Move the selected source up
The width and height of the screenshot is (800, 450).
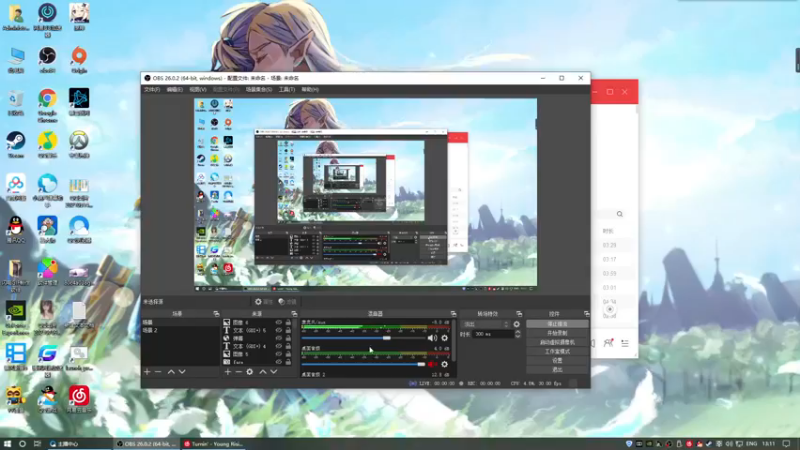coord(263,372)
